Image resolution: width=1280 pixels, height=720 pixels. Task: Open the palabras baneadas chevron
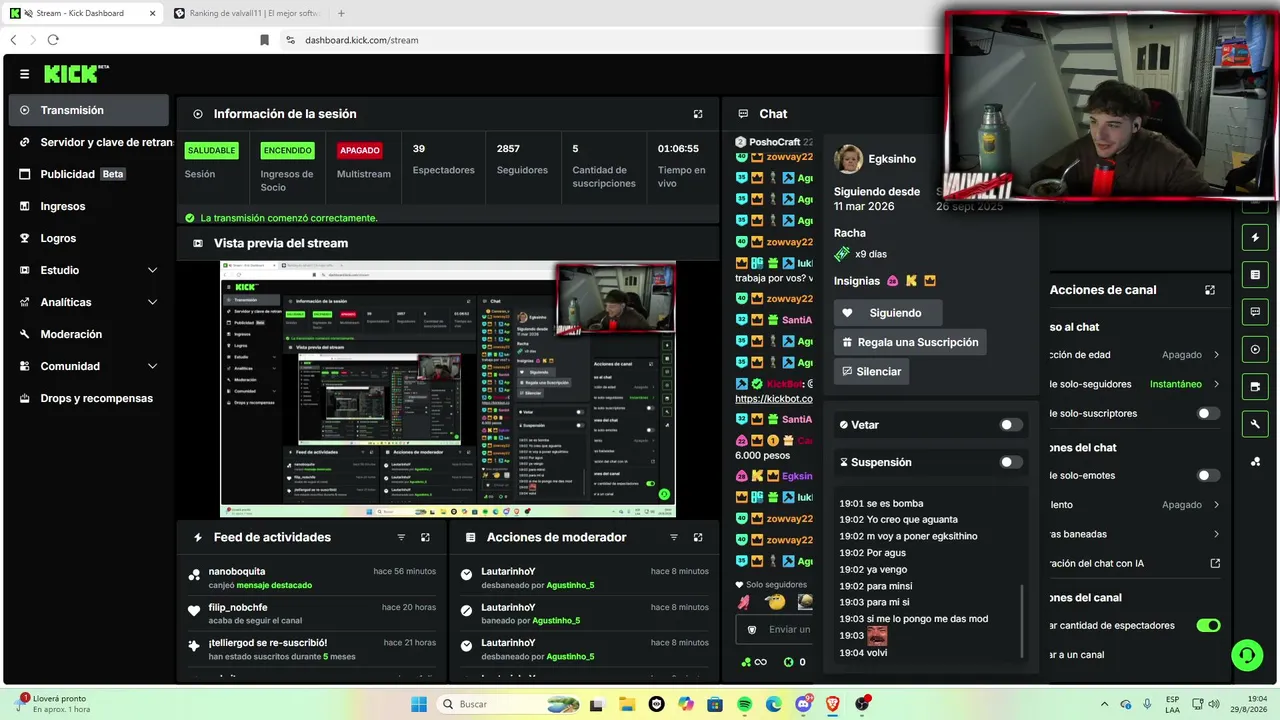click(1216, 534)
